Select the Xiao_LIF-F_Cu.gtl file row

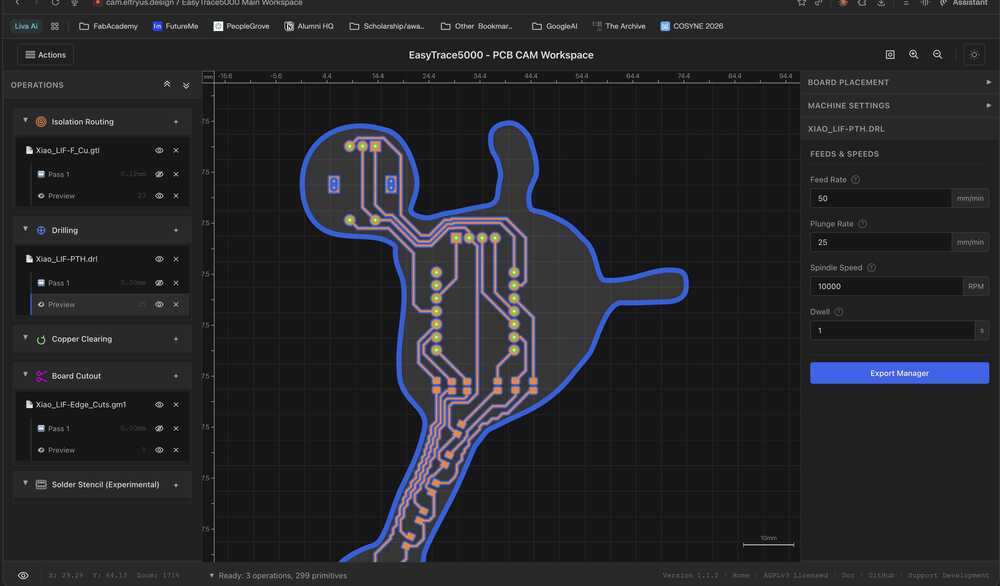tap(102, 150)
